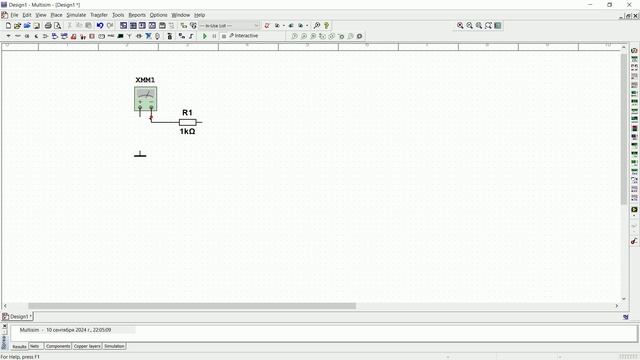
Task: Stop the simulation
Action: pyautogui.click(x=223, y=36)
